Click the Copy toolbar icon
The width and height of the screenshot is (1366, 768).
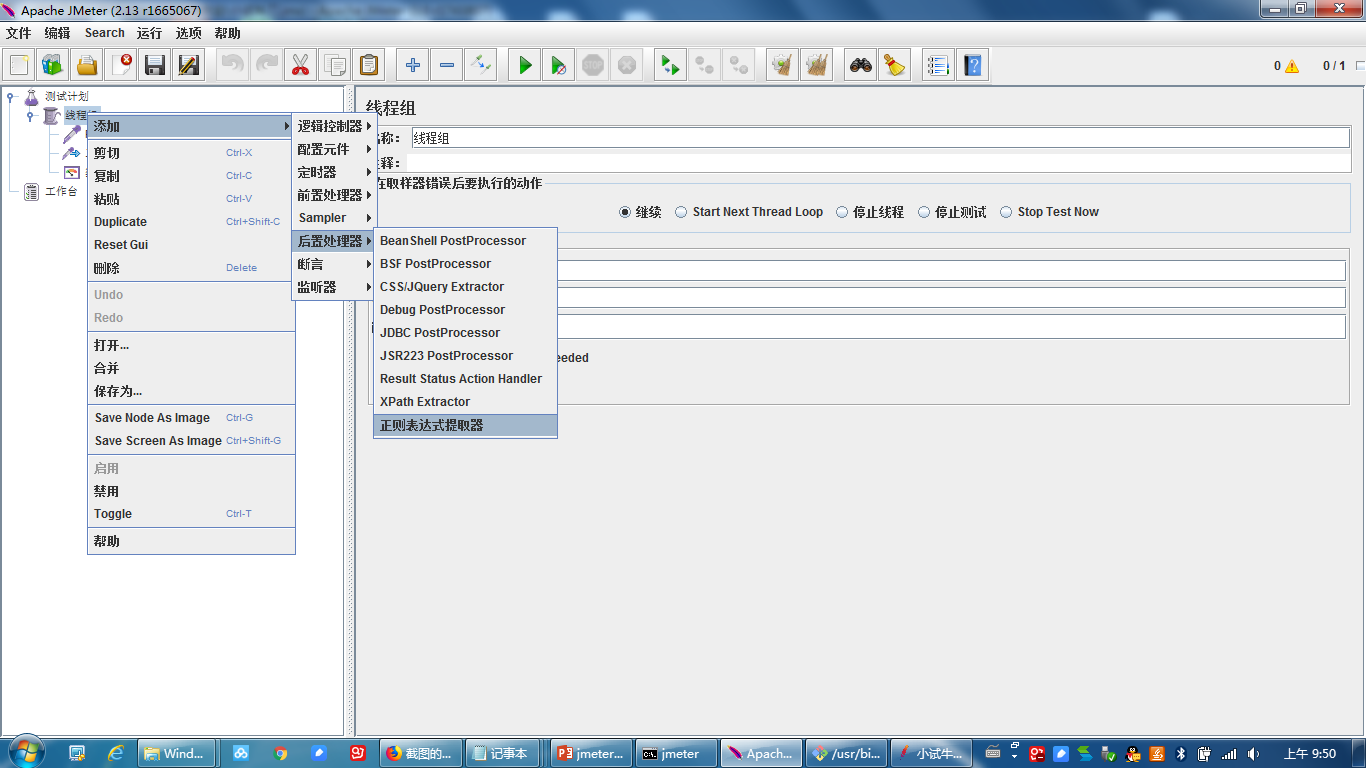[x=335, y=65]
